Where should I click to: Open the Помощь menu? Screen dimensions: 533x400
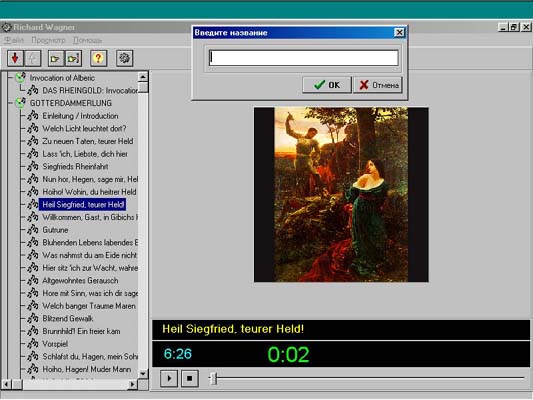(87, 40)
